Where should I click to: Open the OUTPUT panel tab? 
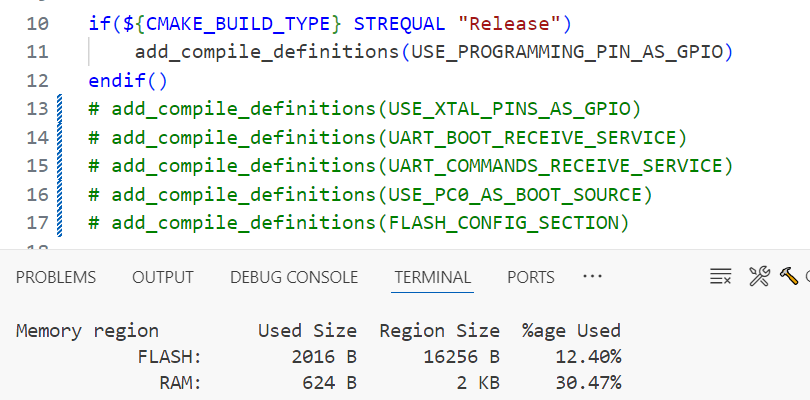[163, 277]
